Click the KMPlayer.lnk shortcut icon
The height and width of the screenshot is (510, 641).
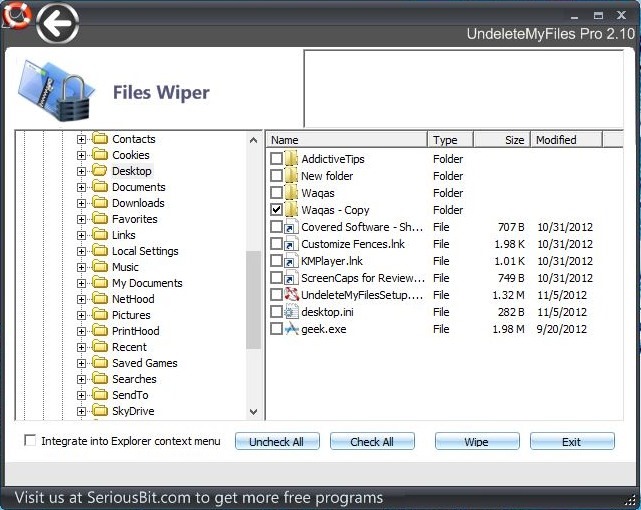tap(291, 261)
